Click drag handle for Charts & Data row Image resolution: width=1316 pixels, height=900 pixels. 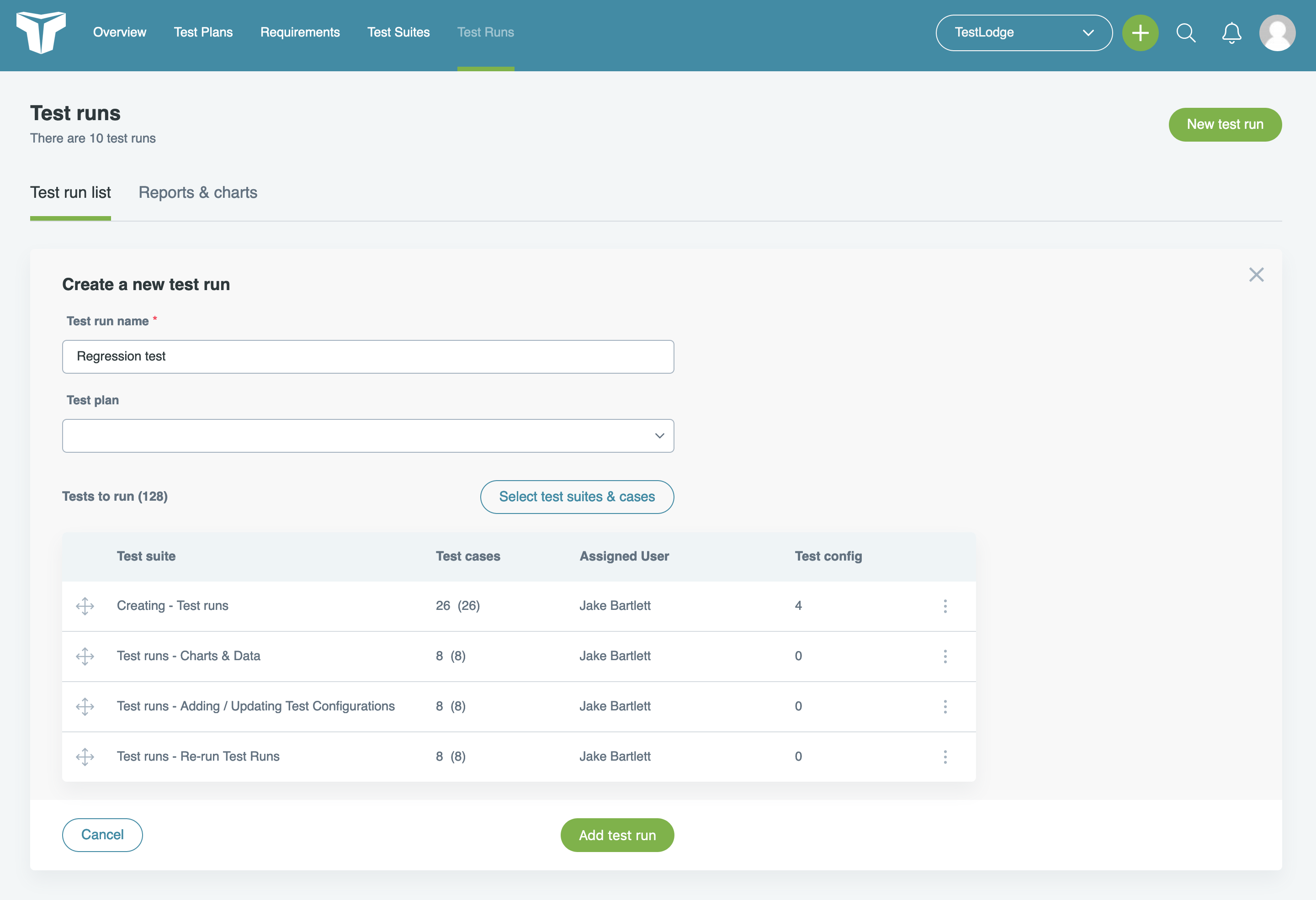point(85,656)
